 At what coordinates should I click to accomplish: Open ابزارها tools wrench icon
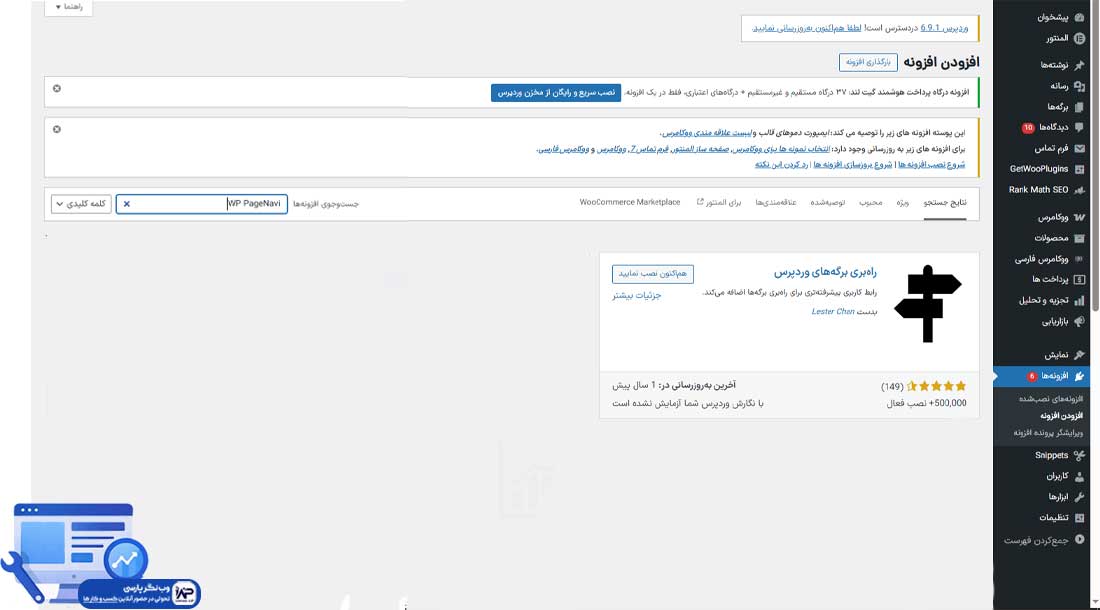1079,496
